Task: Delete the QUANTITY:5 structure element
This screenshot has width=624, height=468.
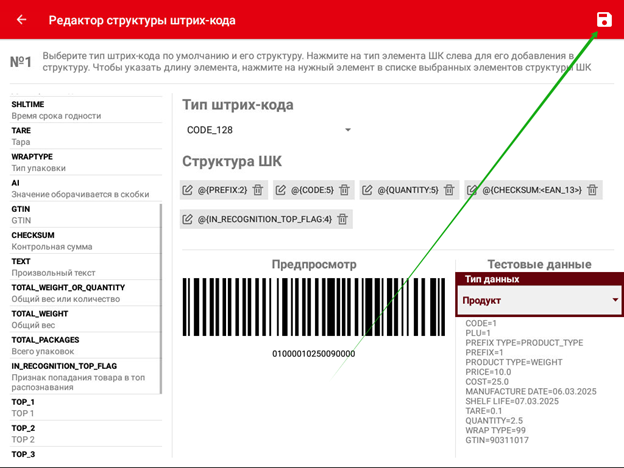Action: 449,190
